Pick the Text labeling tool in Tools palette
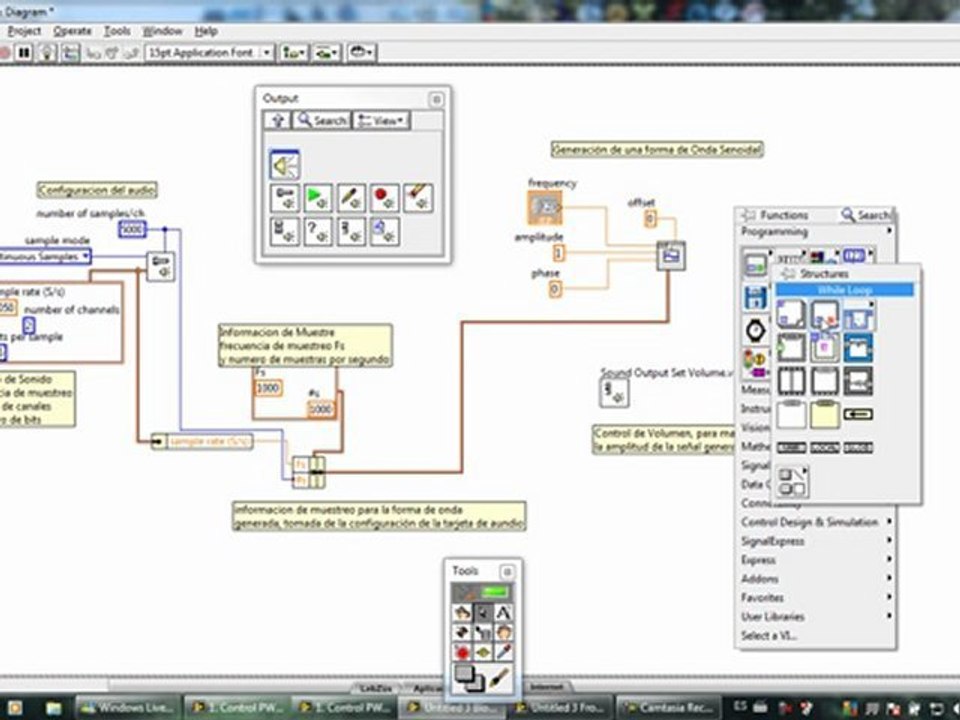 click(x=503, y=612)
